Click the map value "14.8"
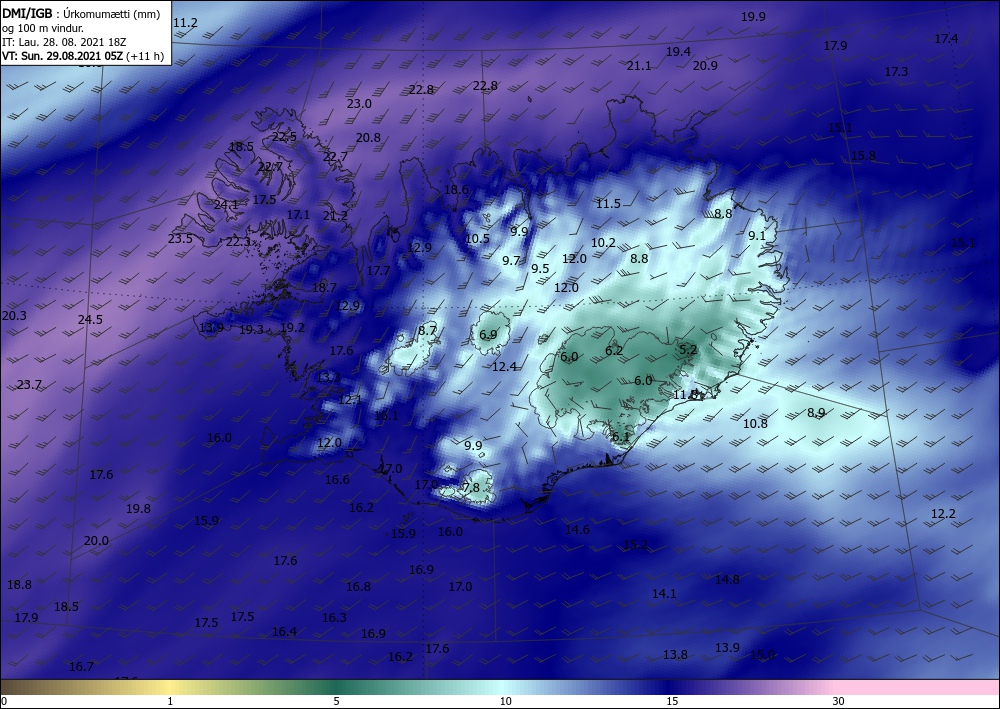 727,580
